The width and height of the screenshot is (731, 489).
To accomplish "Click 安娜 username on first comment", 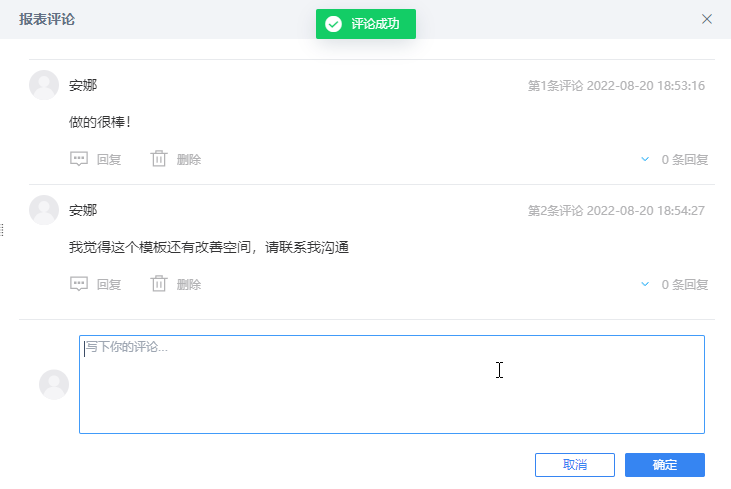I will 83,85.
